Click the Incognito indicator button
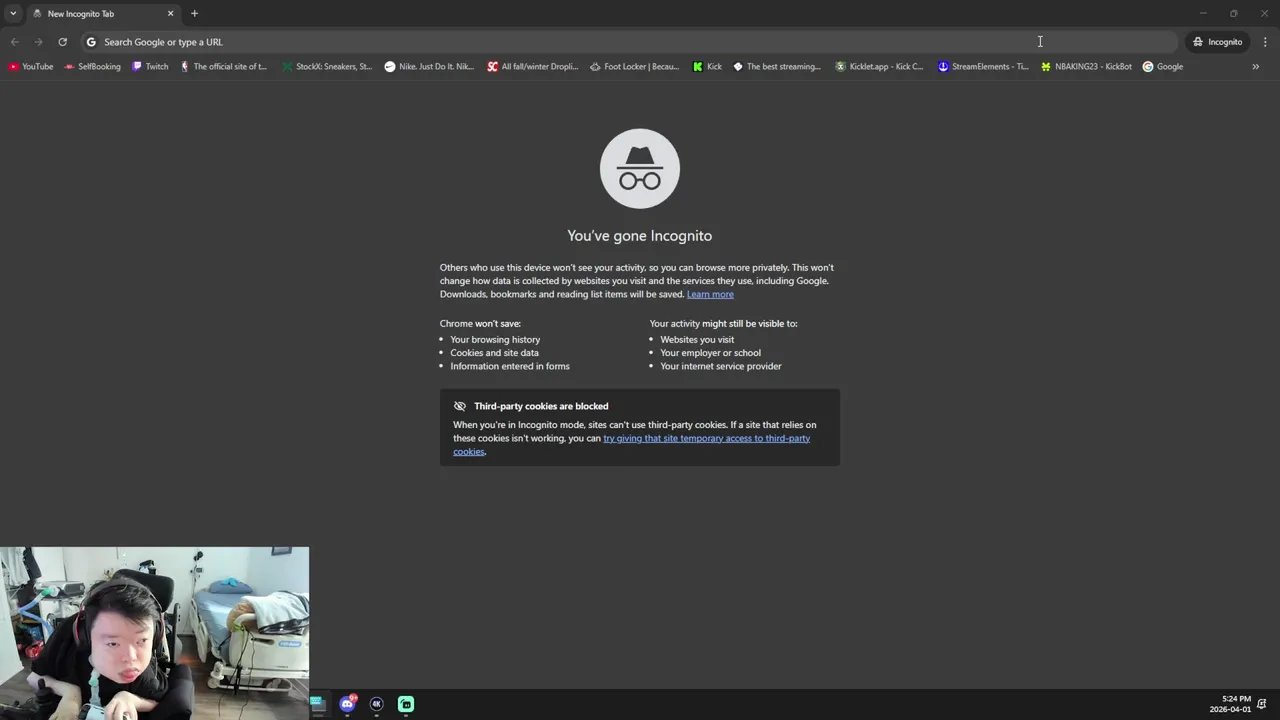Viewport: 1280px width, 720px height. pos(1217,42)
